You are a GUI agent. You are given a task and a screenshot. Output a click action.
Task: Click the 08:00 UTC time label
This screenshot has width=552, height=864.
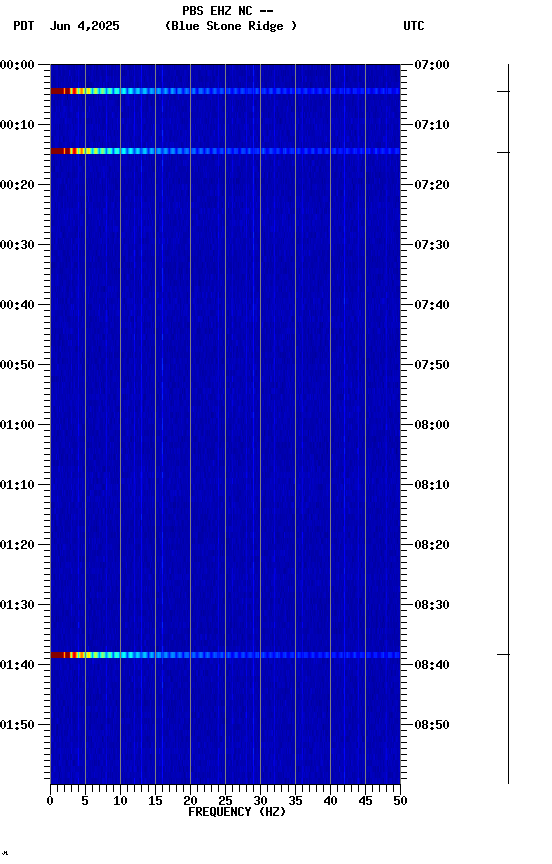click(x=432, y=425)
